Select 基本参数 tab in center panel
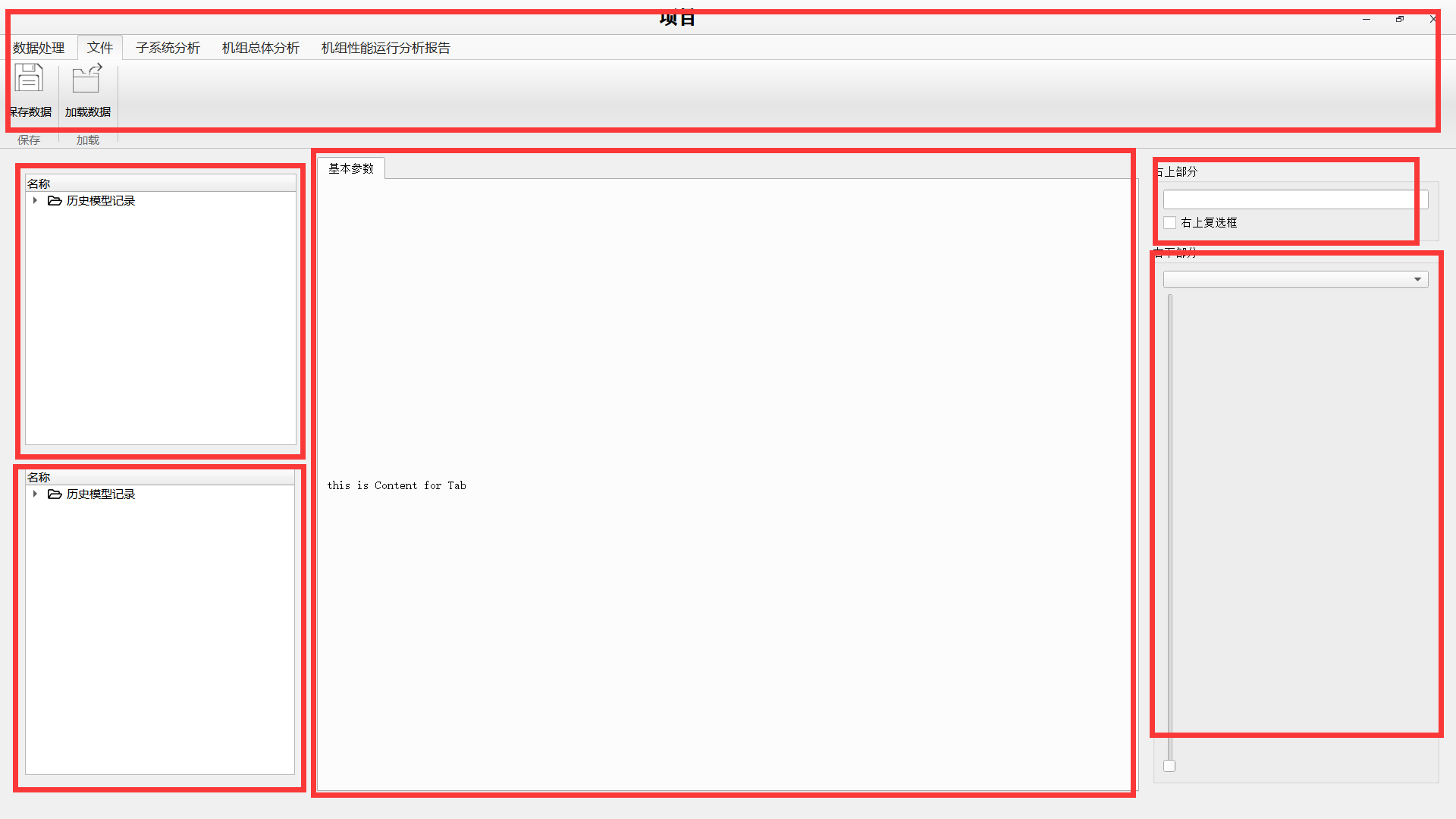Screen dimensions: 1456x819 (x=350, y=168)
